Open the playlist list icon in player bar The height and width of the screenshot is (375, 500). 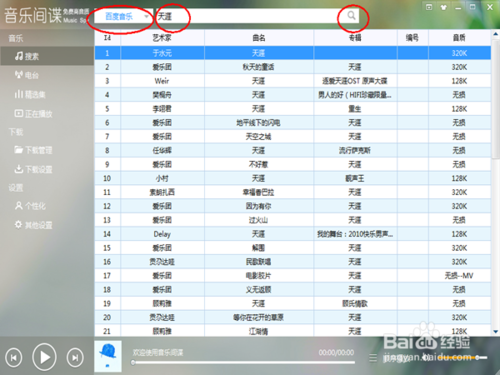click(373, 358)
